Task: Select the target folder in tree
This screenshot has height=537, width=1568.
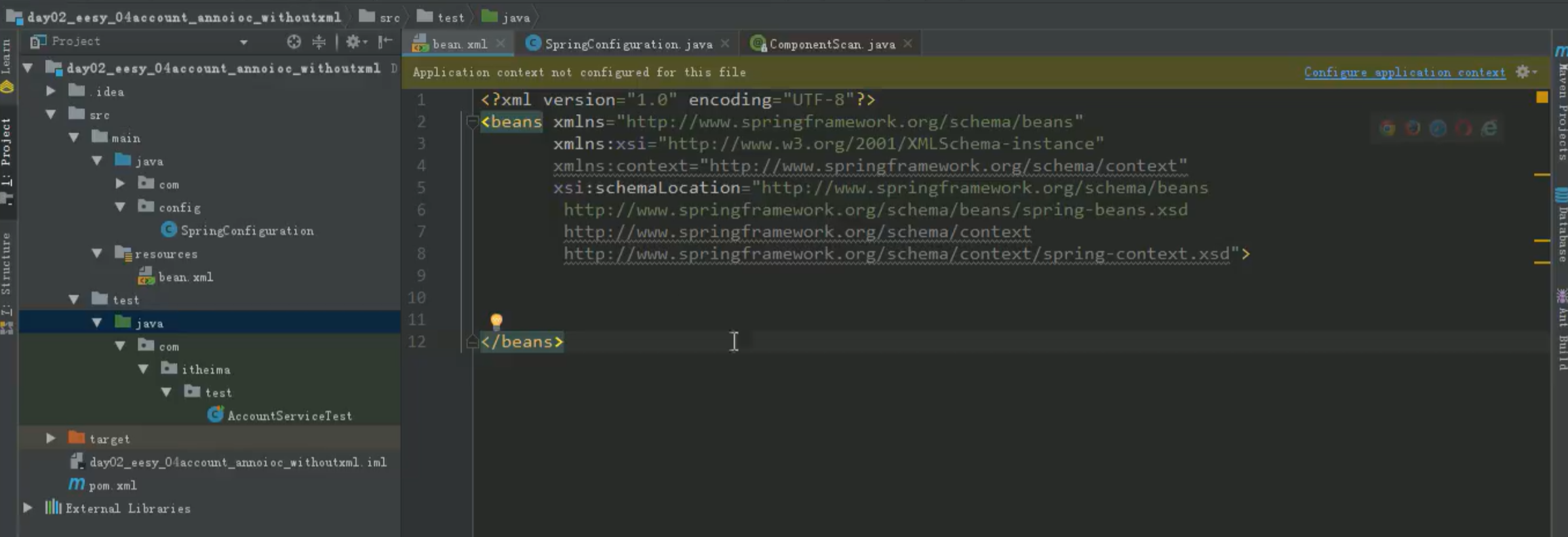Action: tap(100, 439)
